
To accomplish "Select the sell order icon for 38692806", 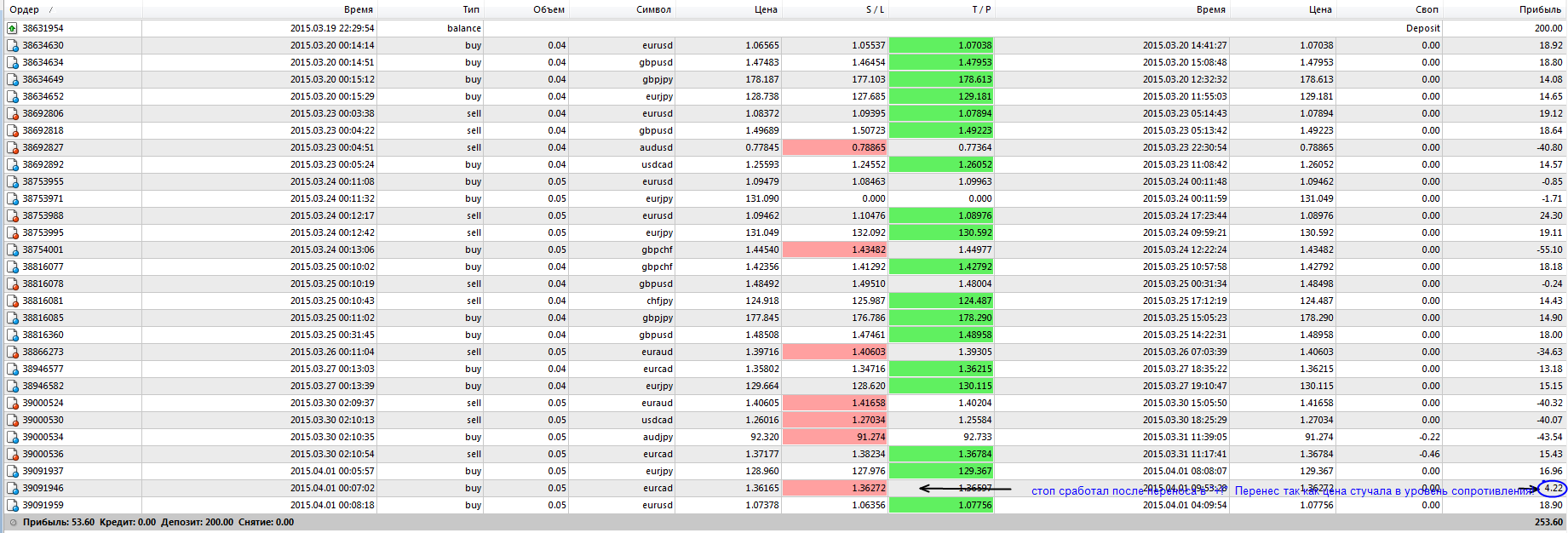I will click(x=12, y=113).
